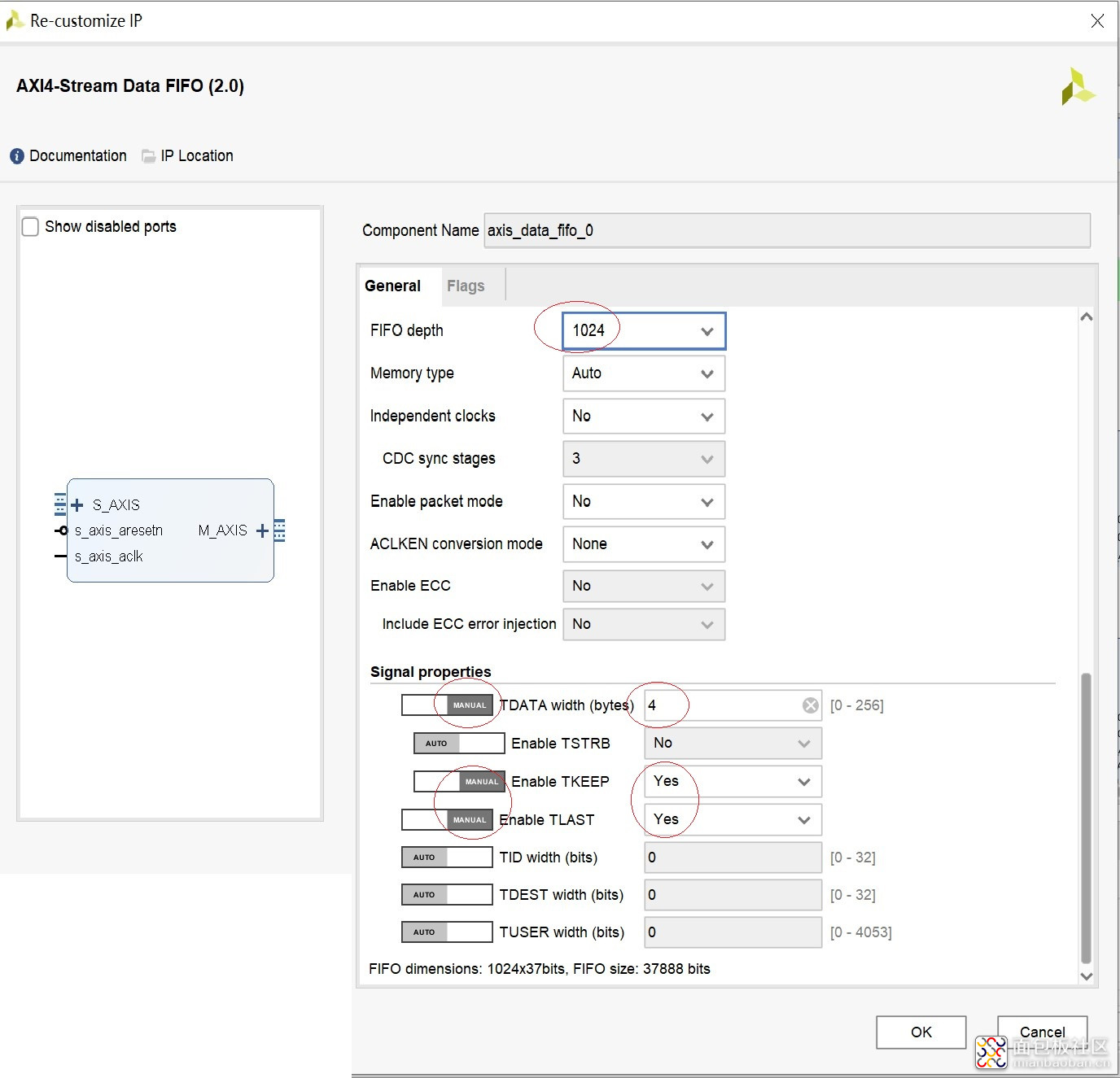Expand the S_AXIS interface plus icon
The image size is (1120, 1078).
click(77, 505)
